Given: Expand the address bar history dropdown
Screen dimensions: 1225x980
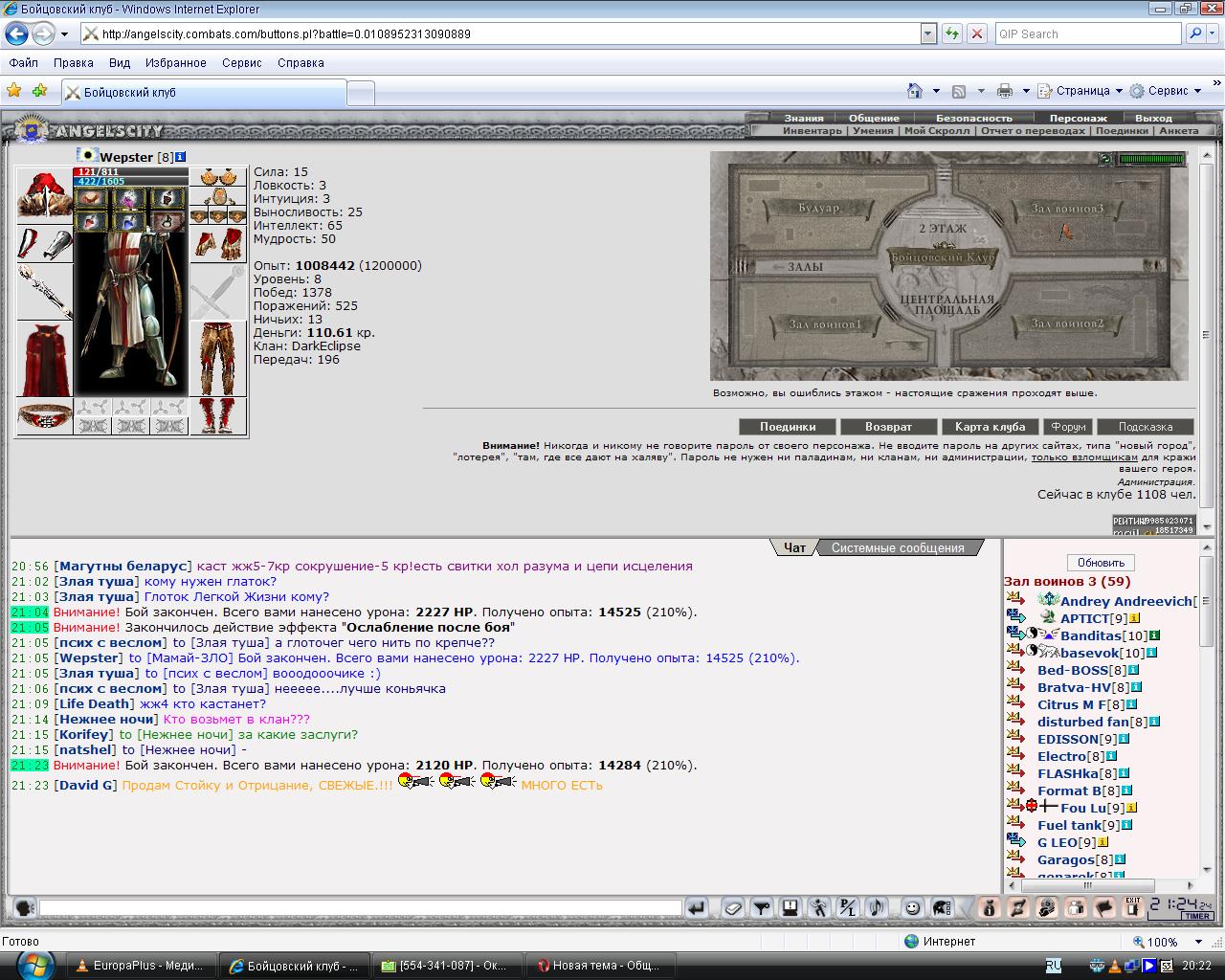Looking at the screenshot, I should pos(928,33).
